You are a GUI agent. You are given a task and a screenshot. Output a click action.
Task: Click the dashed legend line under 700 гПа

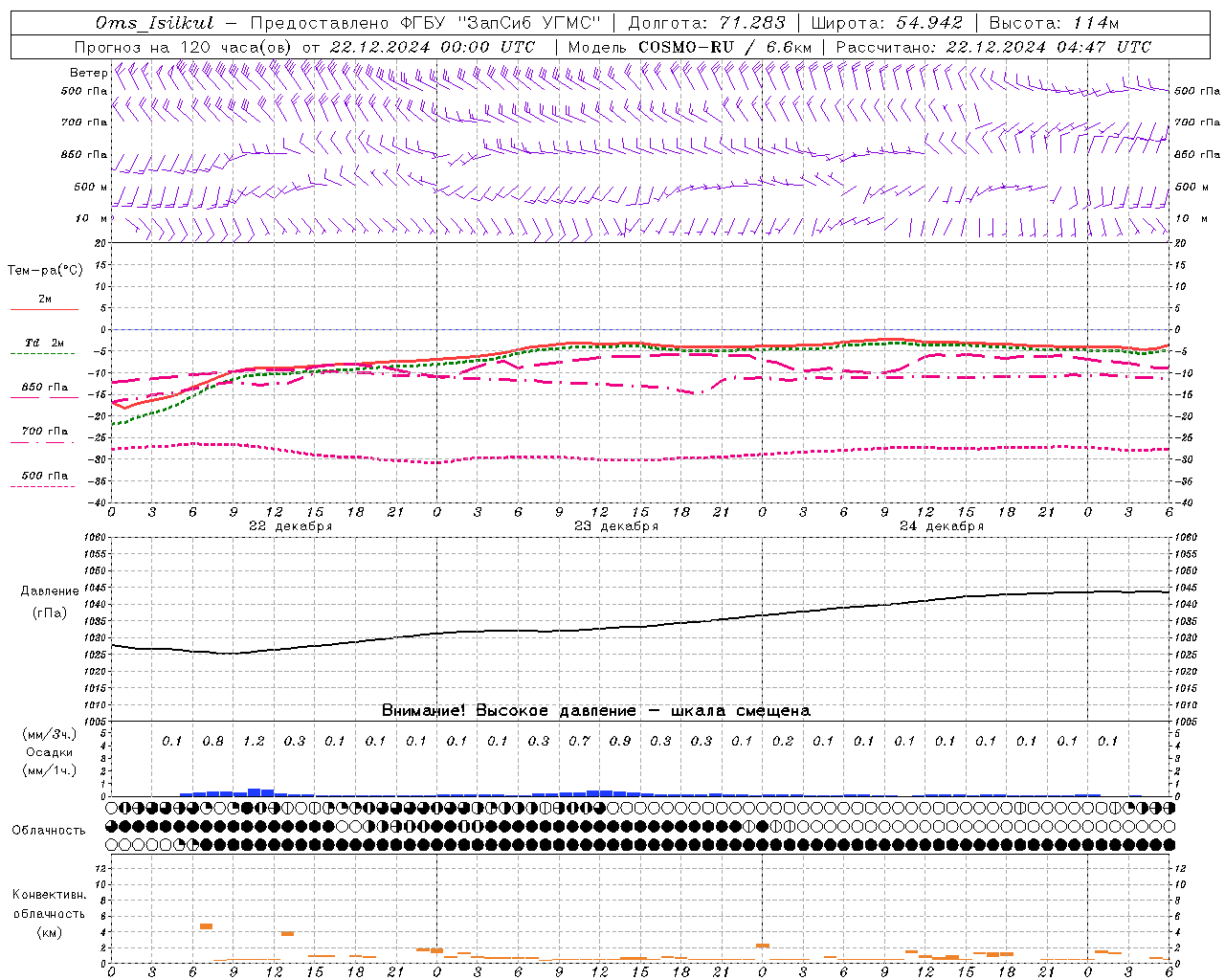click(x=44, y=442)
